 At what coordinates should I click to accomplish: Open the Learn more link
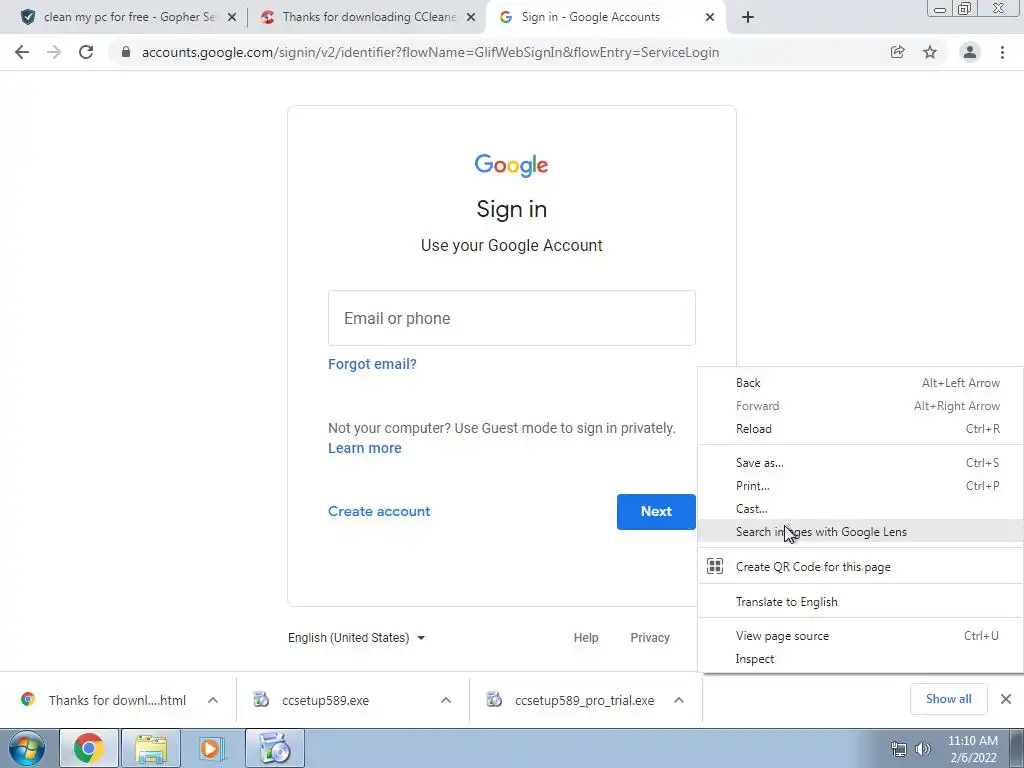pyautogui.click(x=364, y=448)
